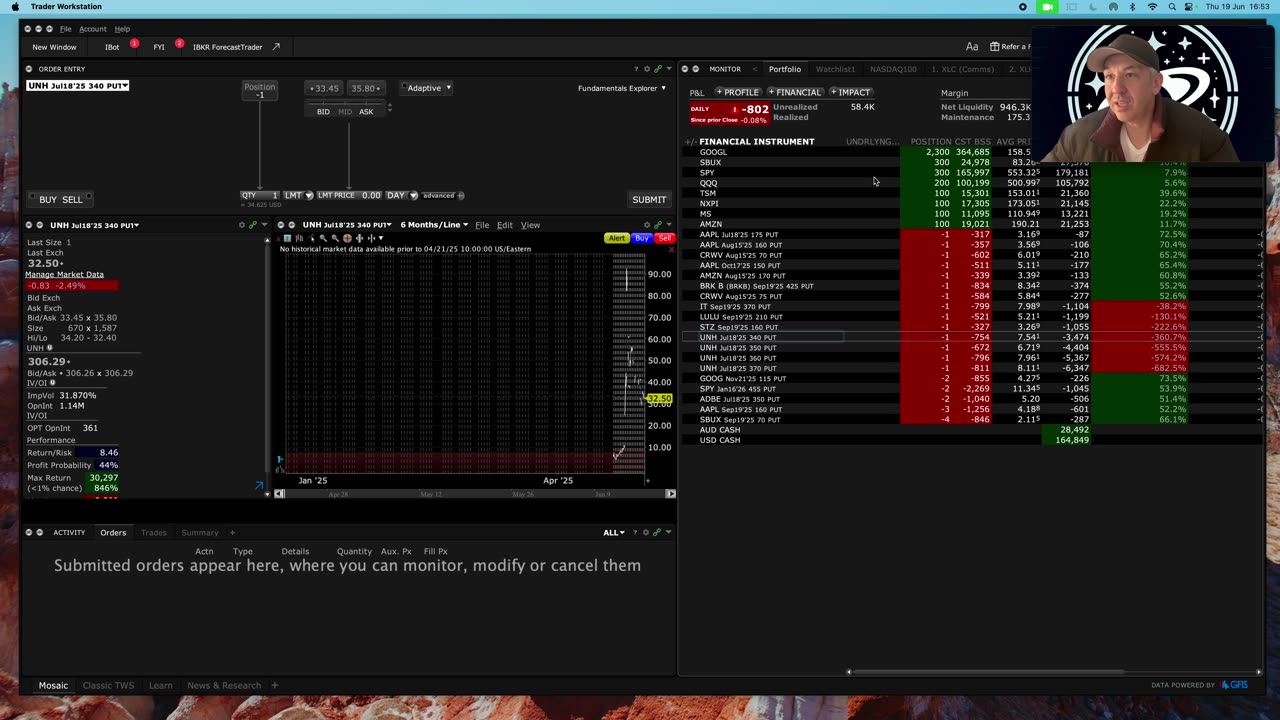The width and height of the screenshot is (1280, 720).
Task: Open the Order Entry panel settings gear
Action: [x=646, y=69]
